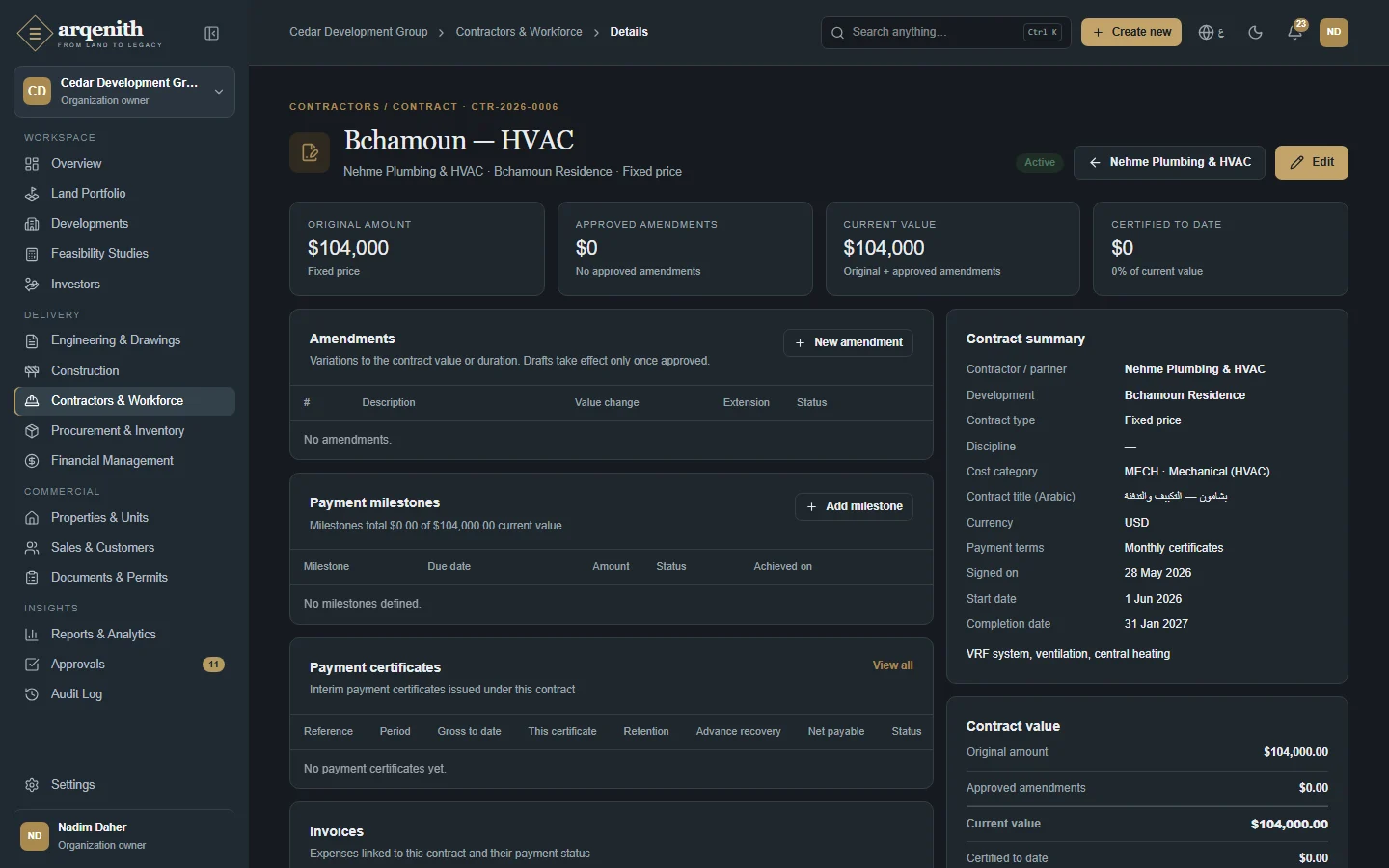Switch language via globe icon
Screen dimensions: 1389x868
(x=1212, y=32)
